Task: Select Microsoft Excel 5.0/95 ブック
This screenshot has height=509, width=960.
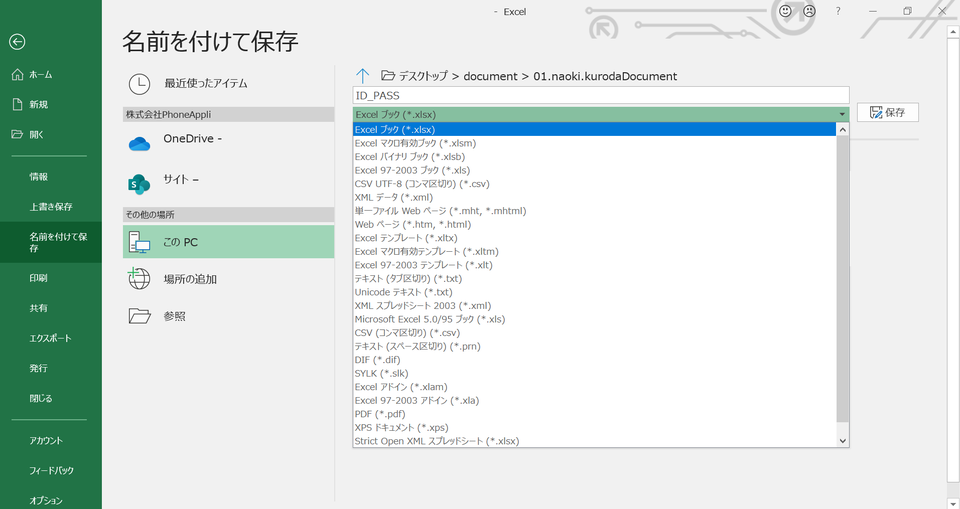Action: [594, 319]
